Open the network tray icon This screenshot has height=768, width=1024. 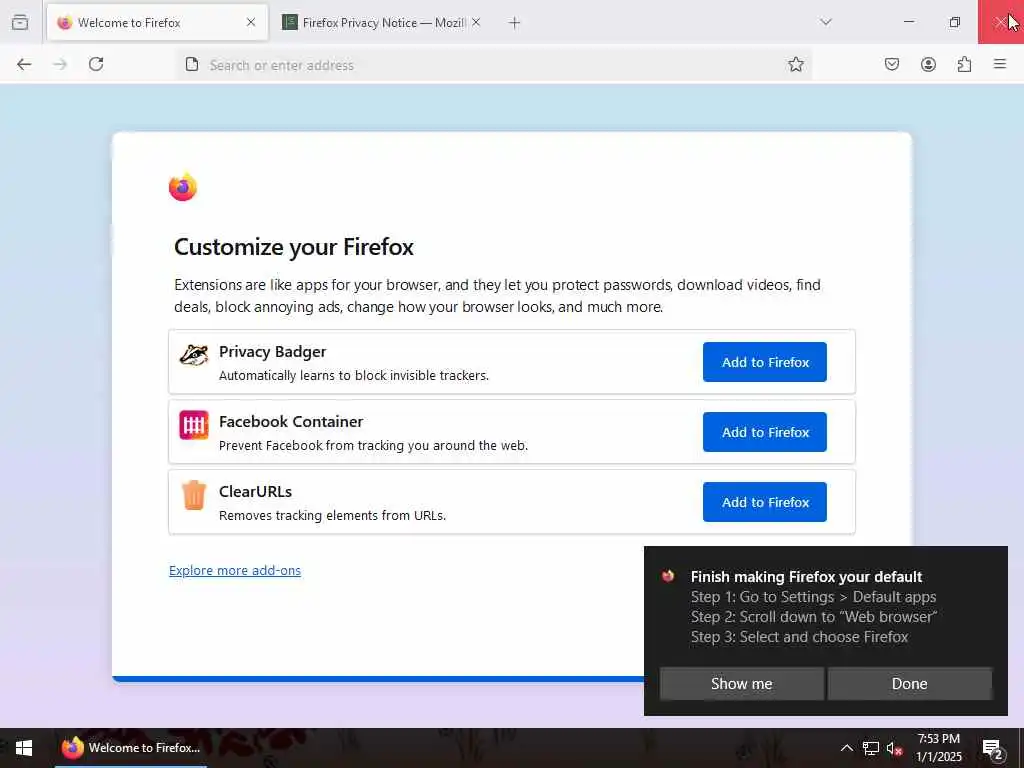click(871, 748)
